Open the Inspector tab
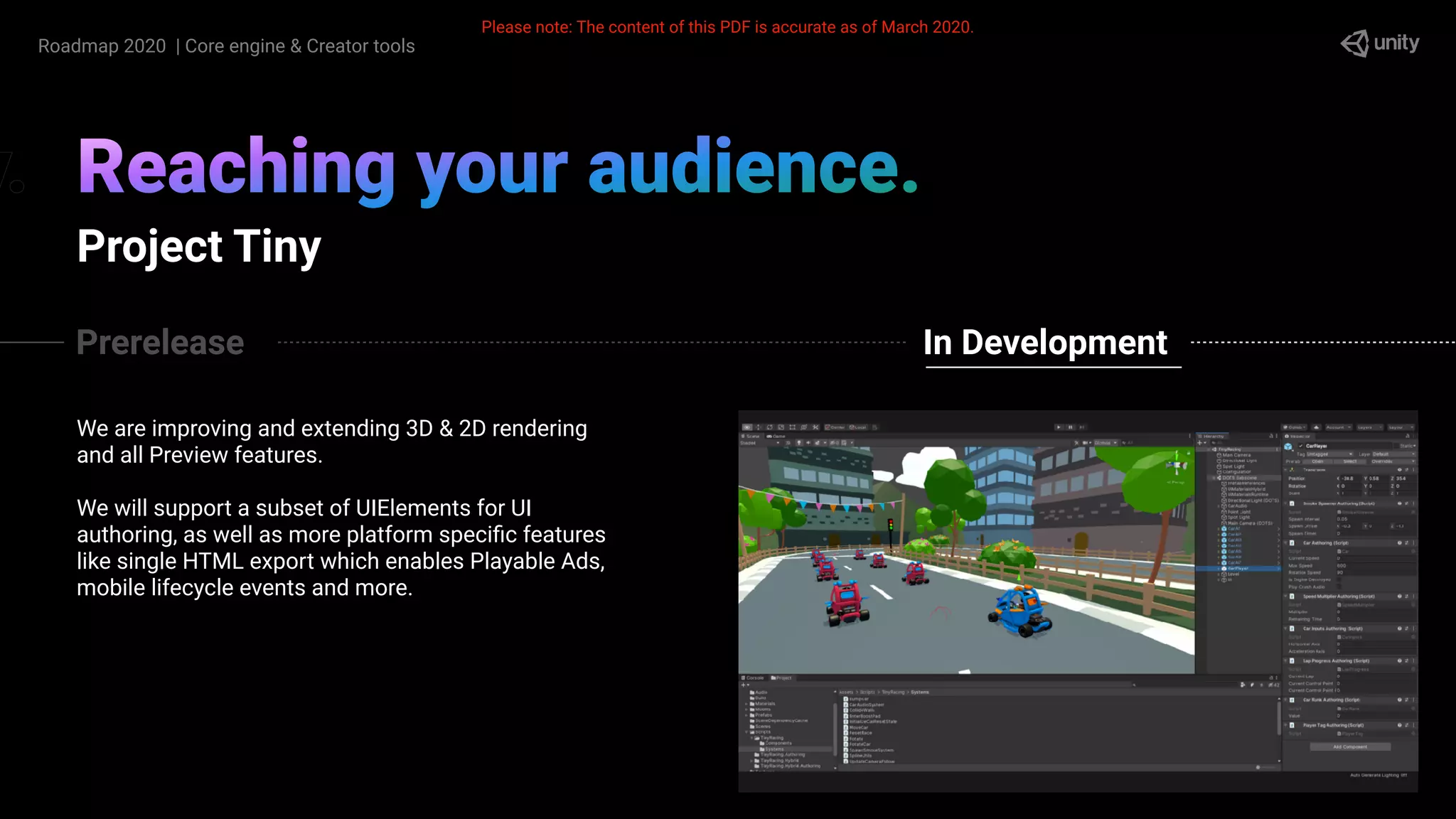Viewport: 1456px width, 819px height. click(x=1299, y=437)
